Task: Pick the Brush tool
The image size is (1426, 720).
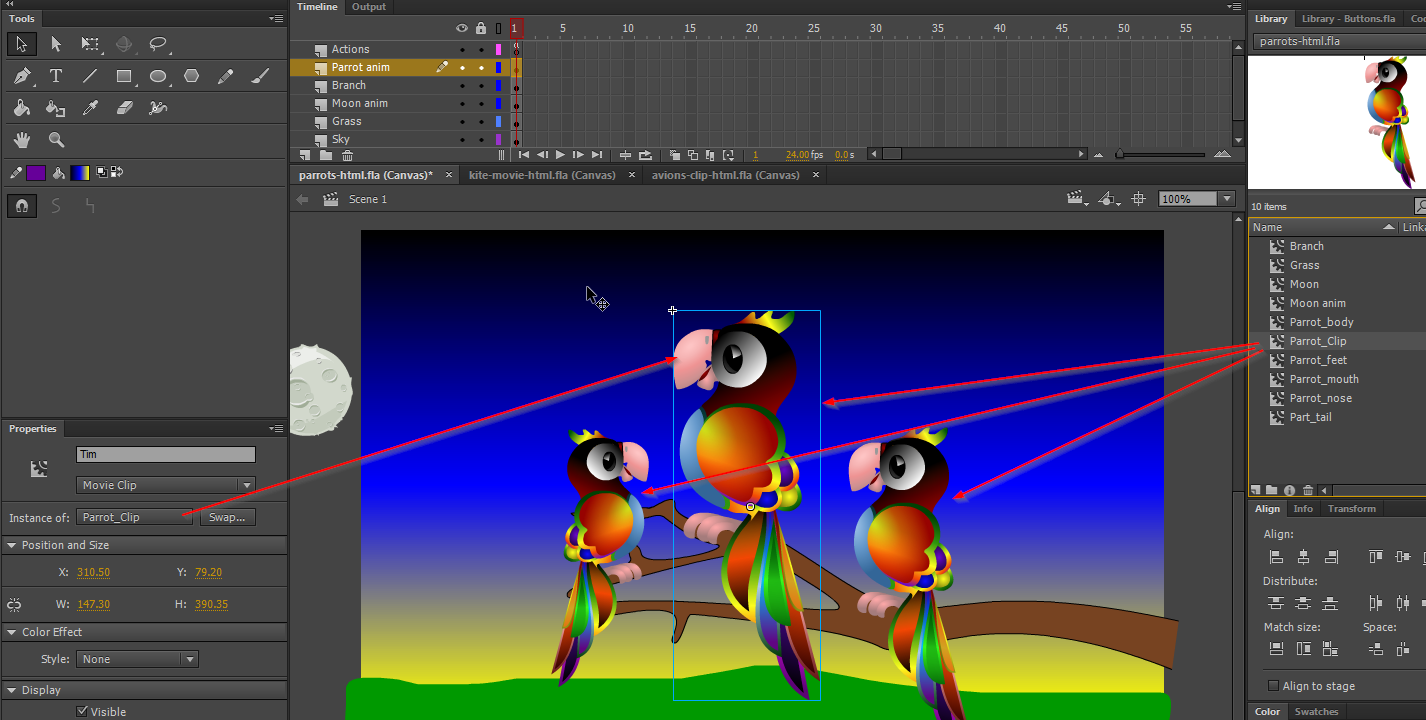Action: pyautogui.click(x=260, y=76)
